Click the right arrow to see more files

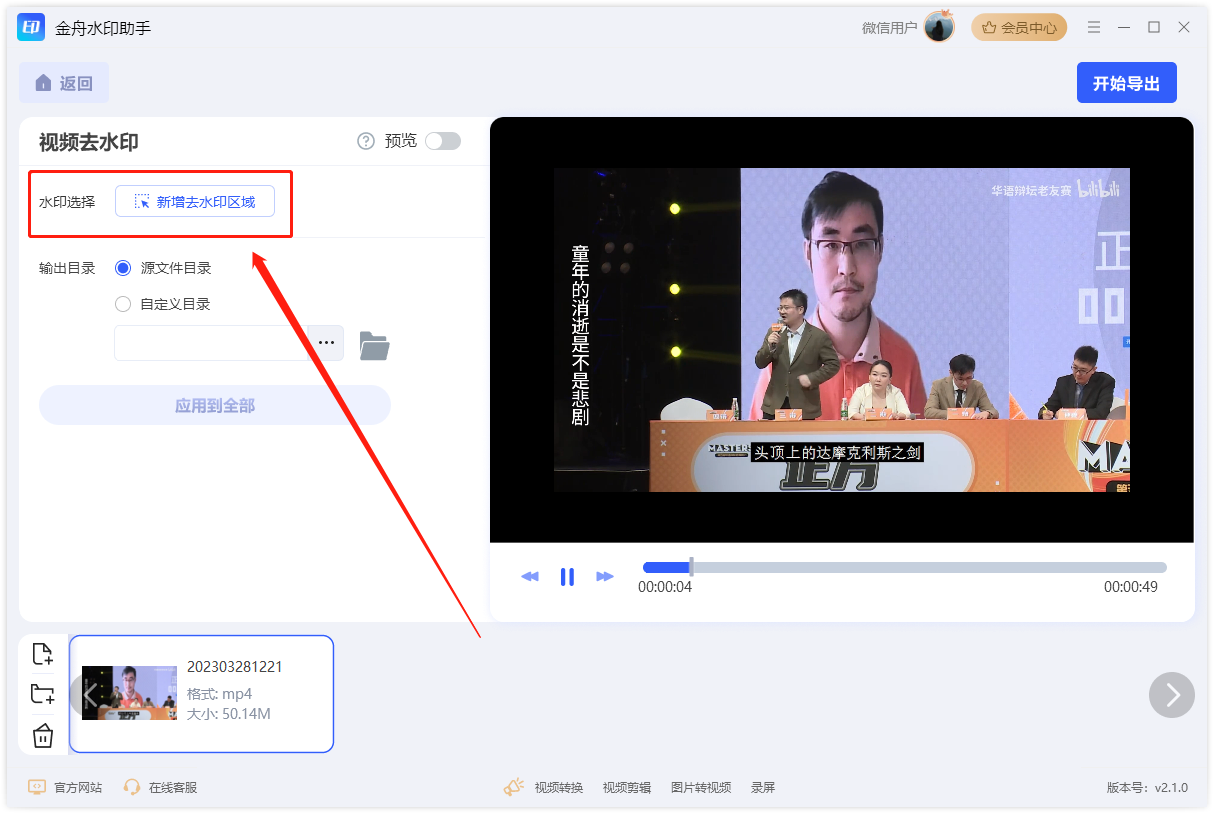1171,694
